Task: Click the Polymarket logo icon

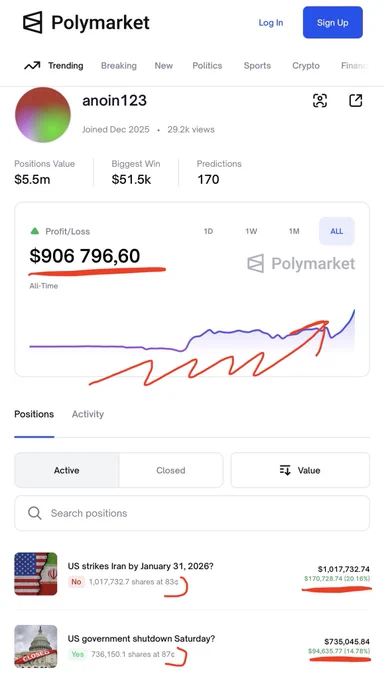Action: coord(33,22)
